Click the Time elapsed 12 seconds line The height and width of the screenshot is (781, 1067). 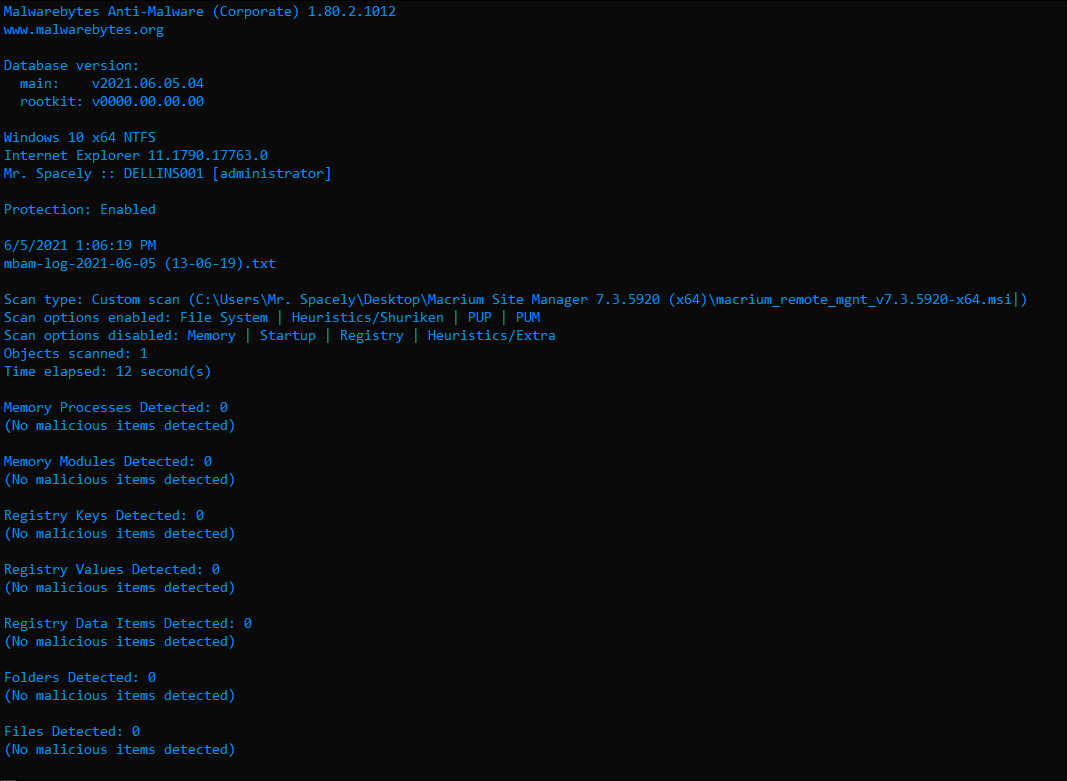point(108,371)
